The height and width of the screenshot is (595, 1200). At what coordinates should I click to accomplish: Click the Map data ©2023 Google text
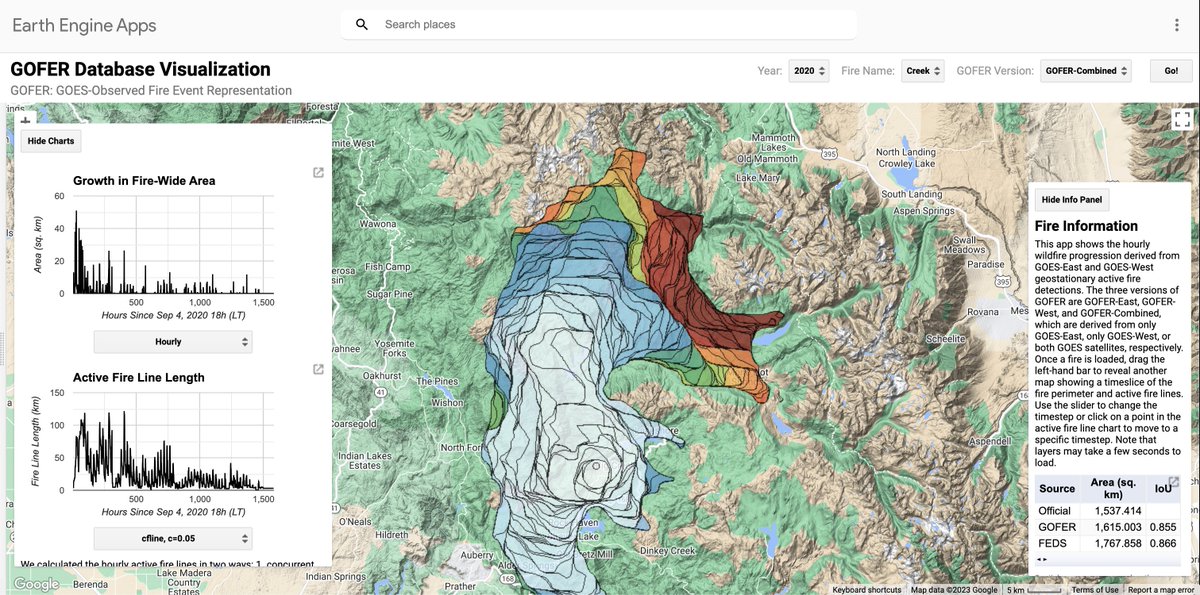(953, 590)
